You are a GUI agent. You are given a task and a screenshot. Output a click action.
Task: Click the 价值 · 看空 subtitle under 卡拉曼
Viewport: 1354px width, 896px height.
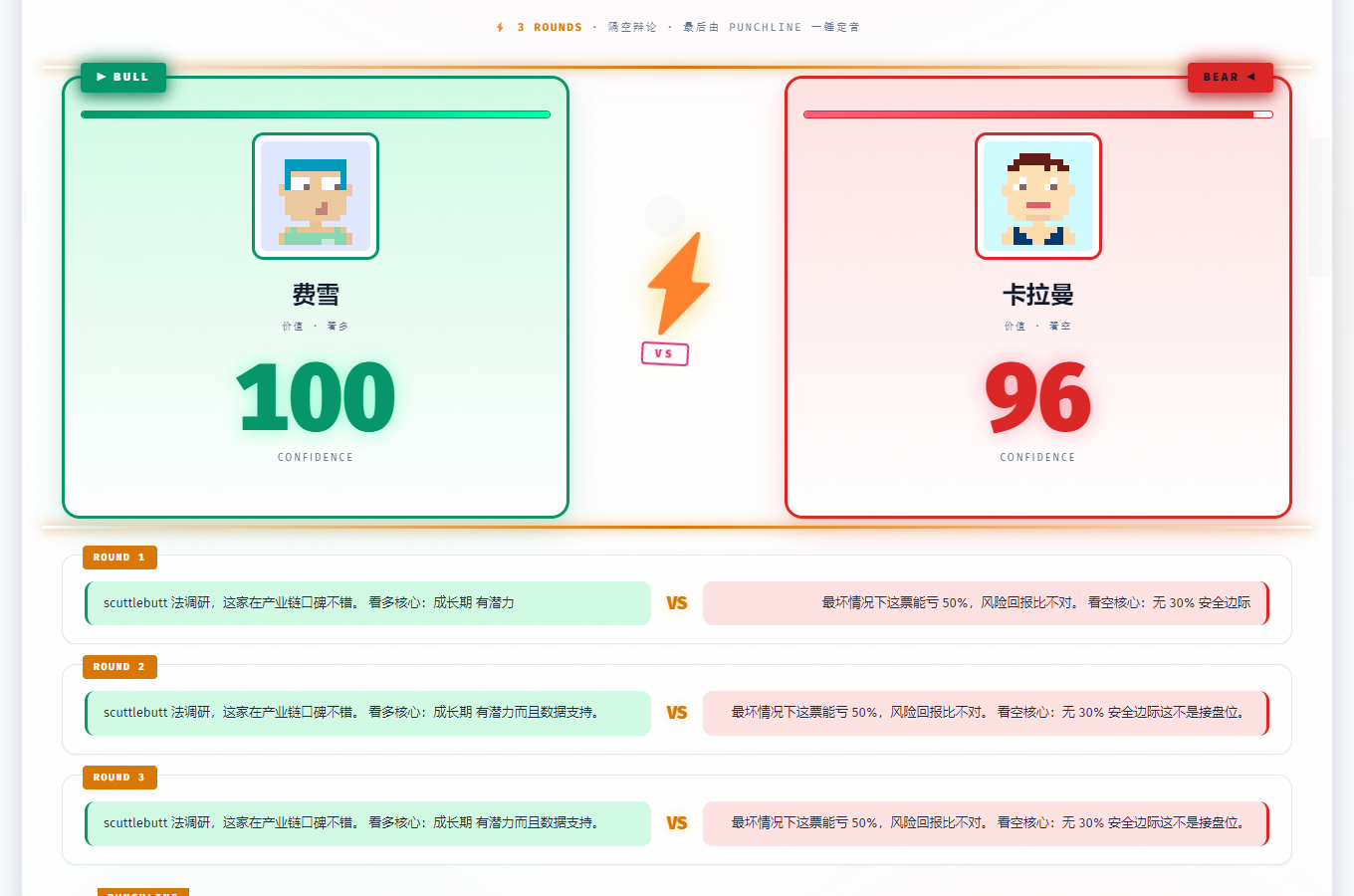[x=1038, y=327]
